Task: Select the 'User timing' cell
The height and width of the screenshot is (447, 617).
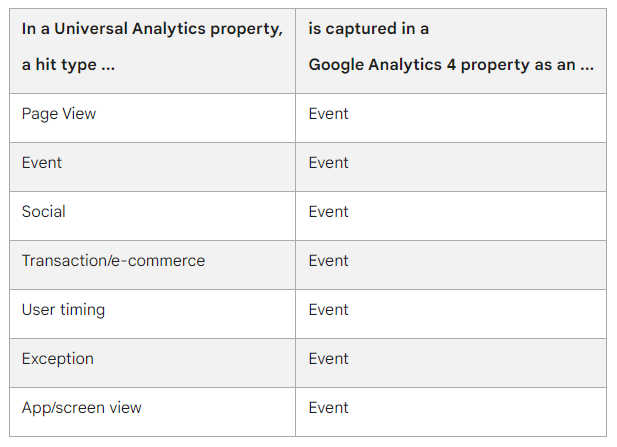Action: (63, 310)
